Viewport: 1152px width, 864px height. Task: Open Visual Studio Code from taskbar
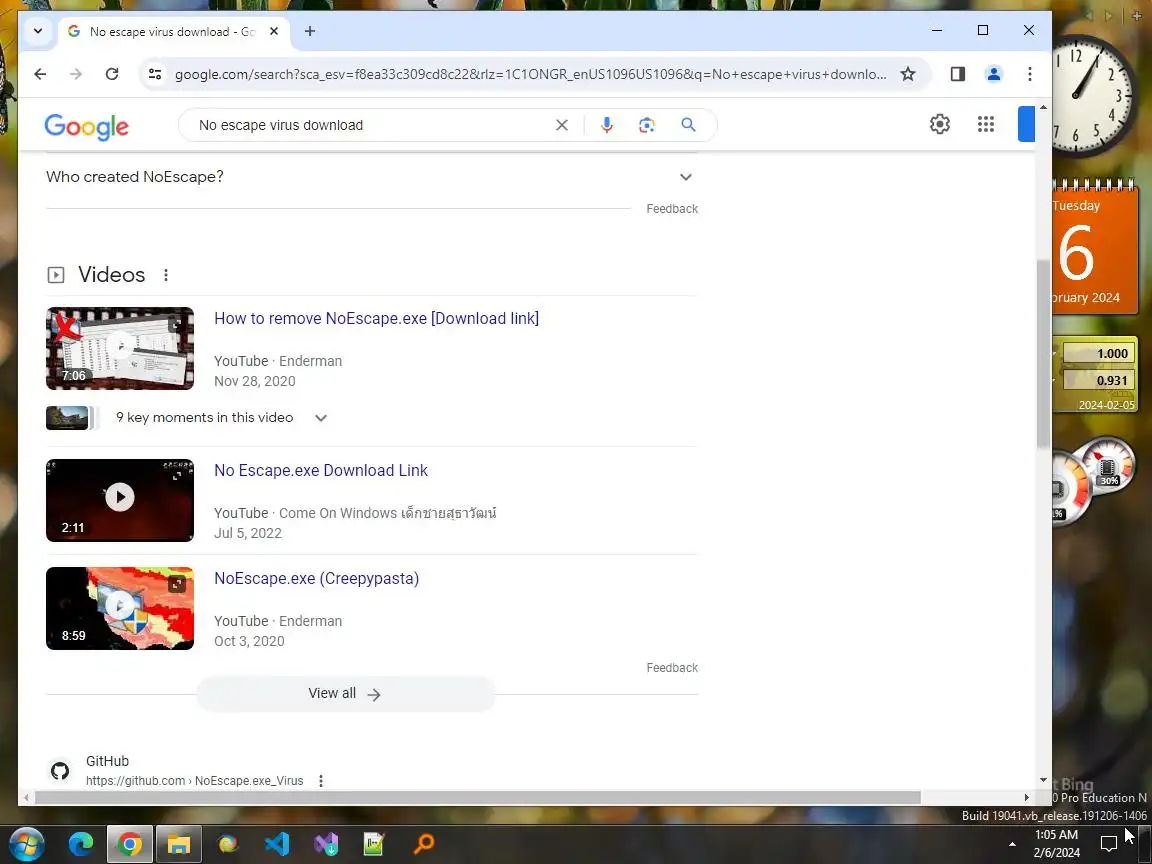click(x=277, y=843)
